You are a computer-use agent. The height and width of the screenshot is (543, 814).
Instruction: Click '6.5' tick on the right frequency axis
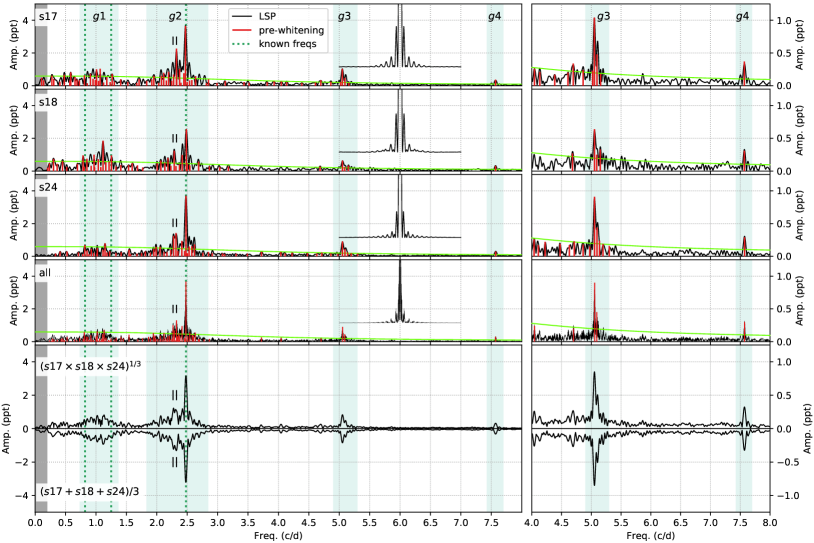coord(681,521)
